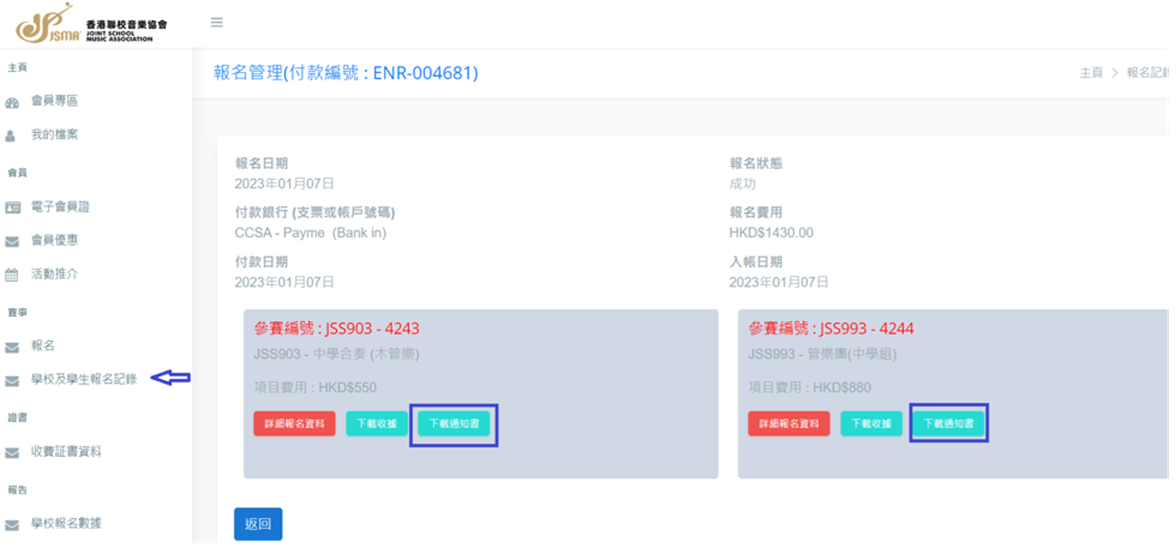This screenshot has height=554, width=1176.
Task: Click the 主頁 breadcrumb link
Action: (1091, 73)
